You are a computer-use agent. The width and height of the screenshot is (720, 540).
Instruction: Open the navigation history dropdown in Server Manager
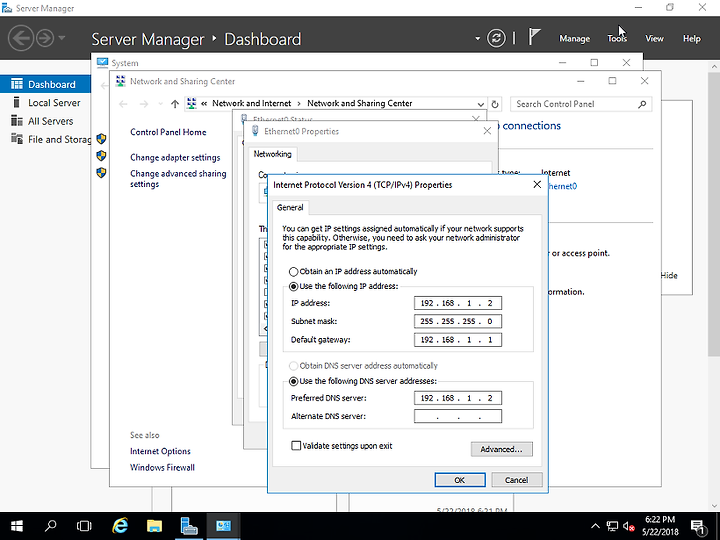(62, 38)
